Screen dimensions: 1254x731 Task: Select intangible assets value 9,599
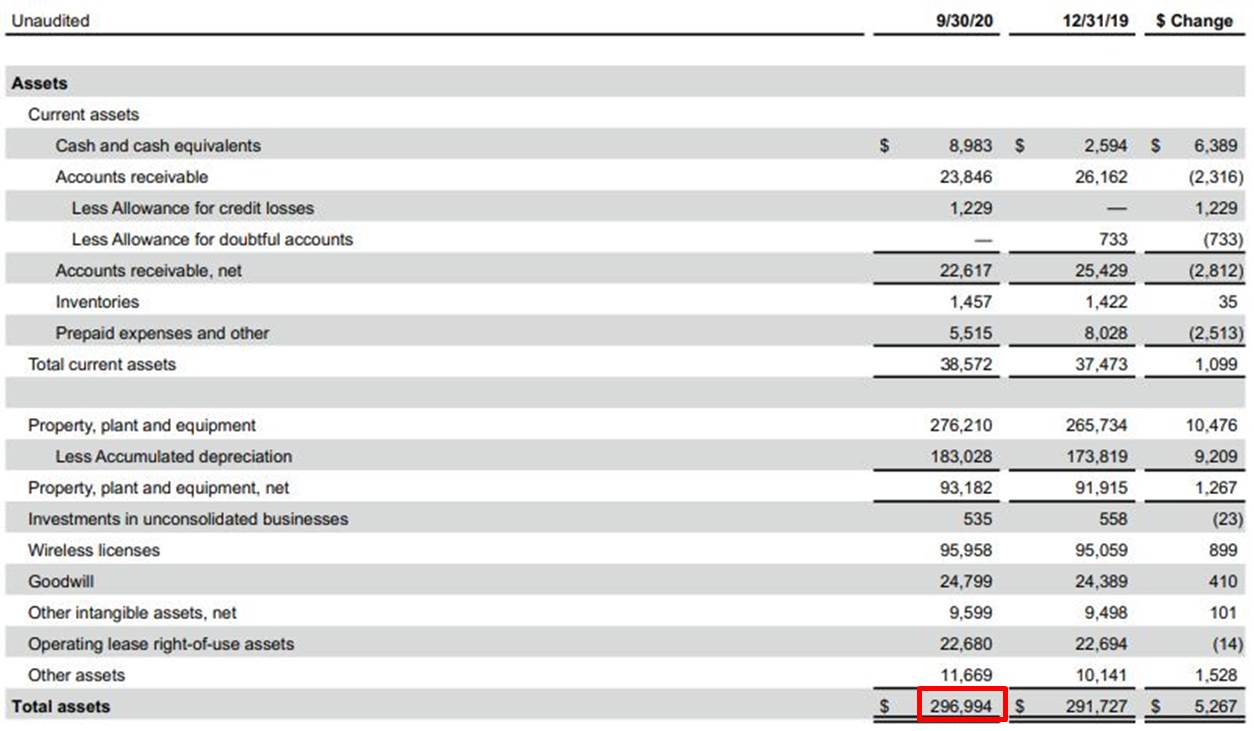point(971,612)
